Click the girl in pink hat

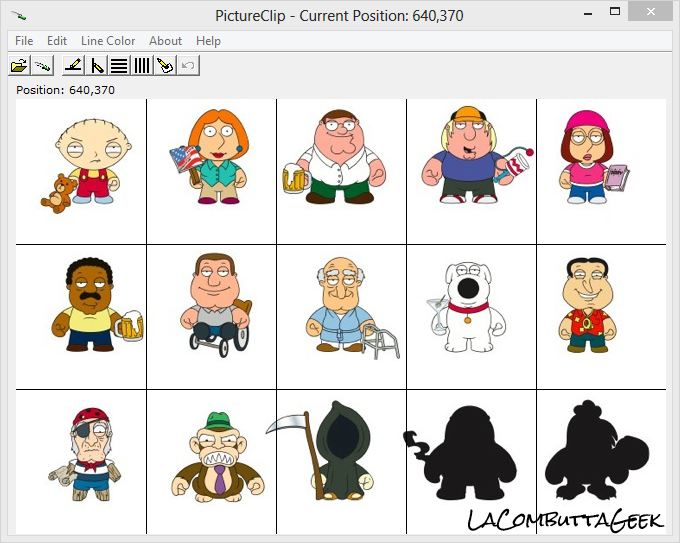click(x=594, y=157)
